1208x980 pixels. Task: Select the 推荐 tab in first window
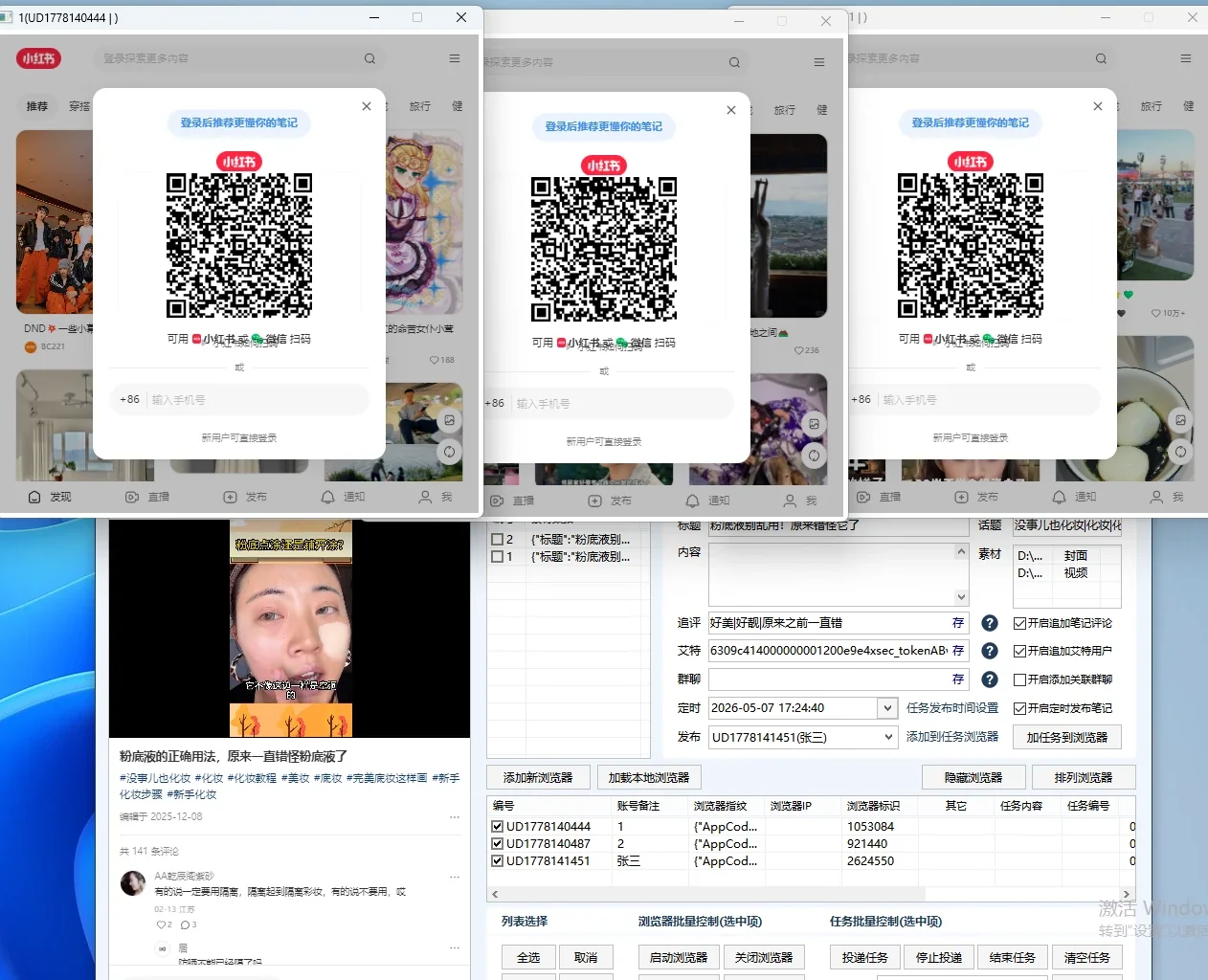pos(37,106)
